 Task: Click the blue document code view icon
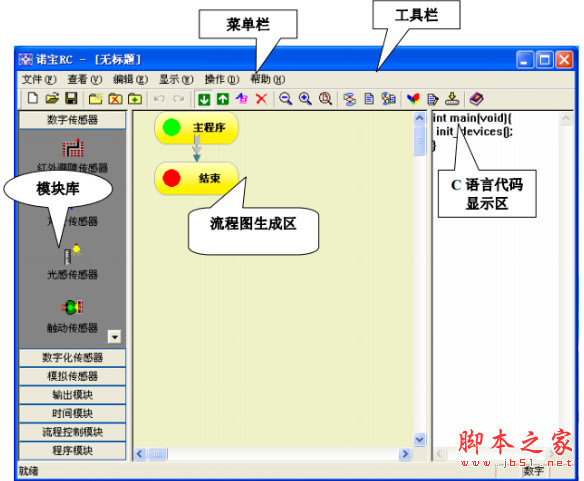pyautogui.click(x=369, y=99)
